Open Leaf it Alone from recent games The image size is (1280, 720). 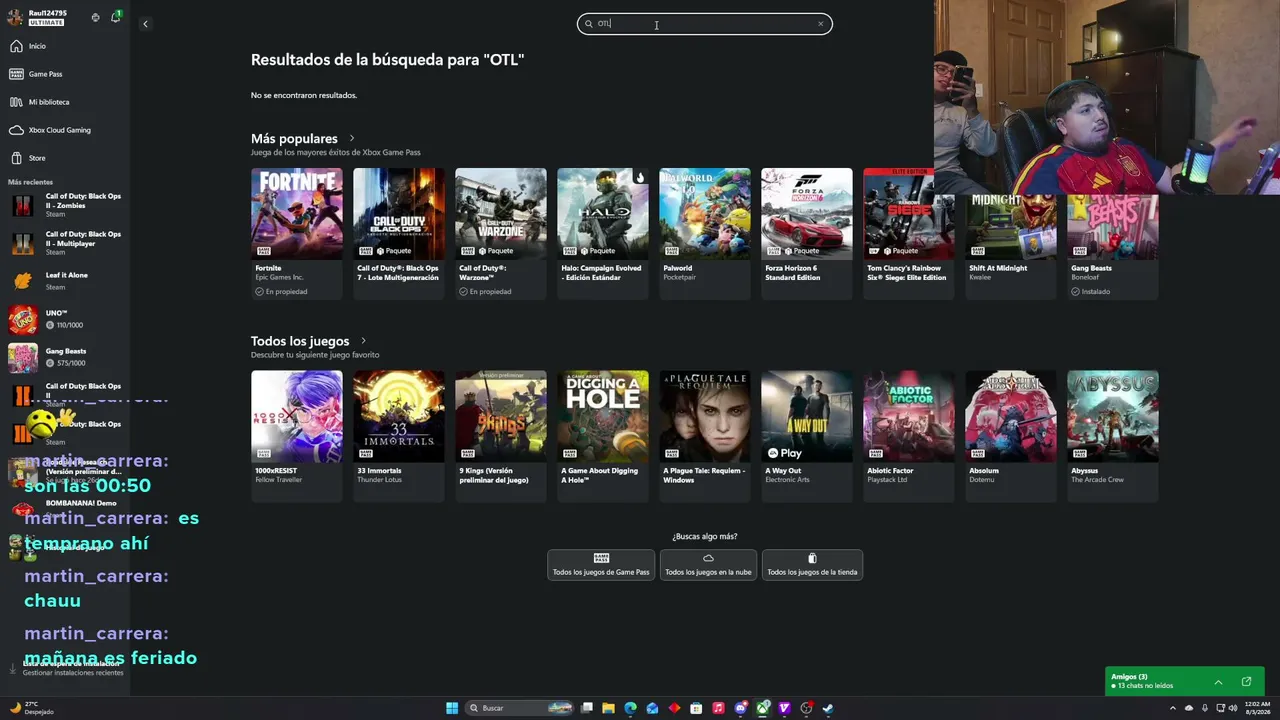point(65,279)
